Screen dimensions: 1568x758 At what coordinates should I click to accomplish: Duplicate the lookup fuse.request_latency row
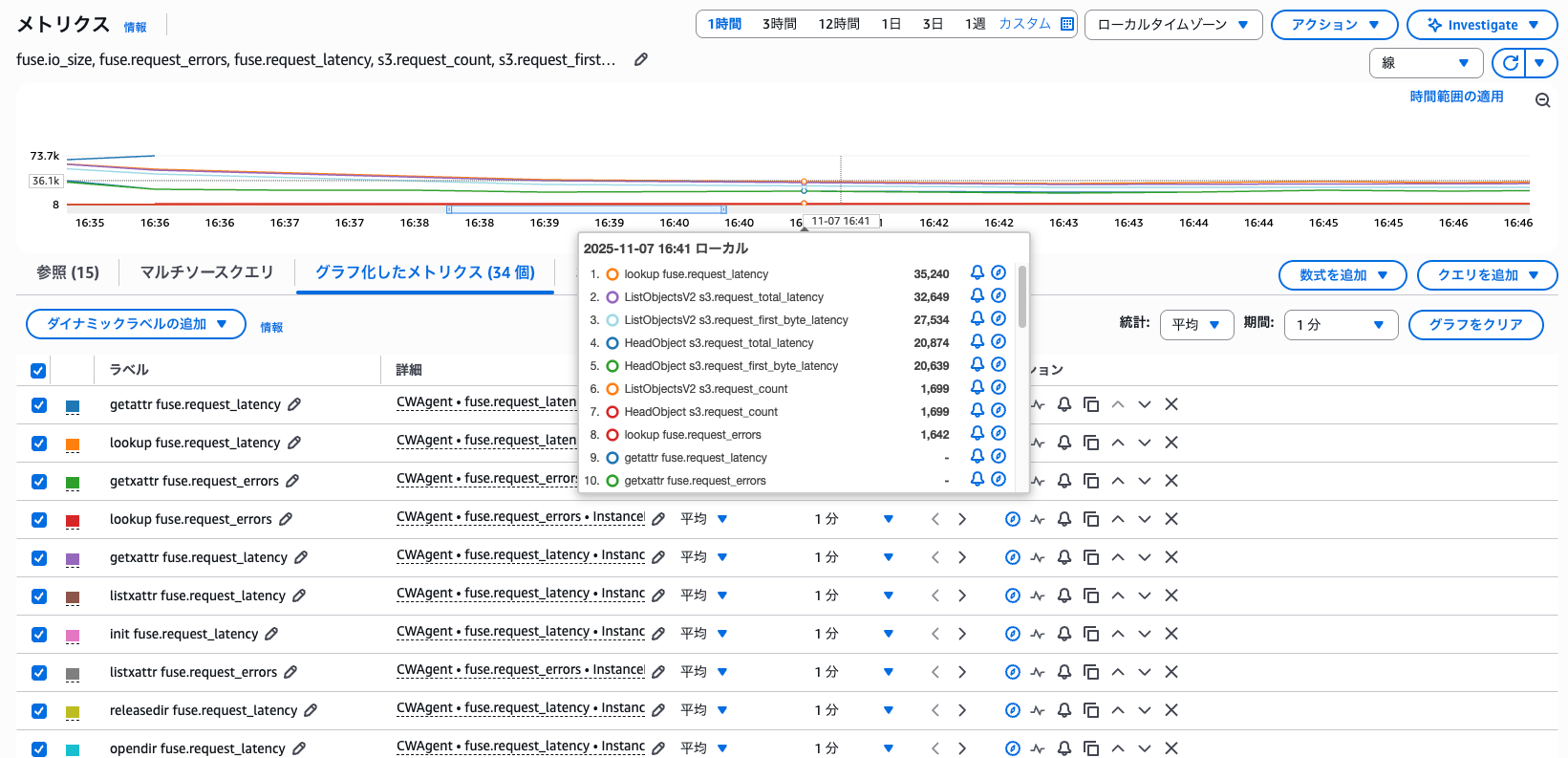click(1091, 443)
